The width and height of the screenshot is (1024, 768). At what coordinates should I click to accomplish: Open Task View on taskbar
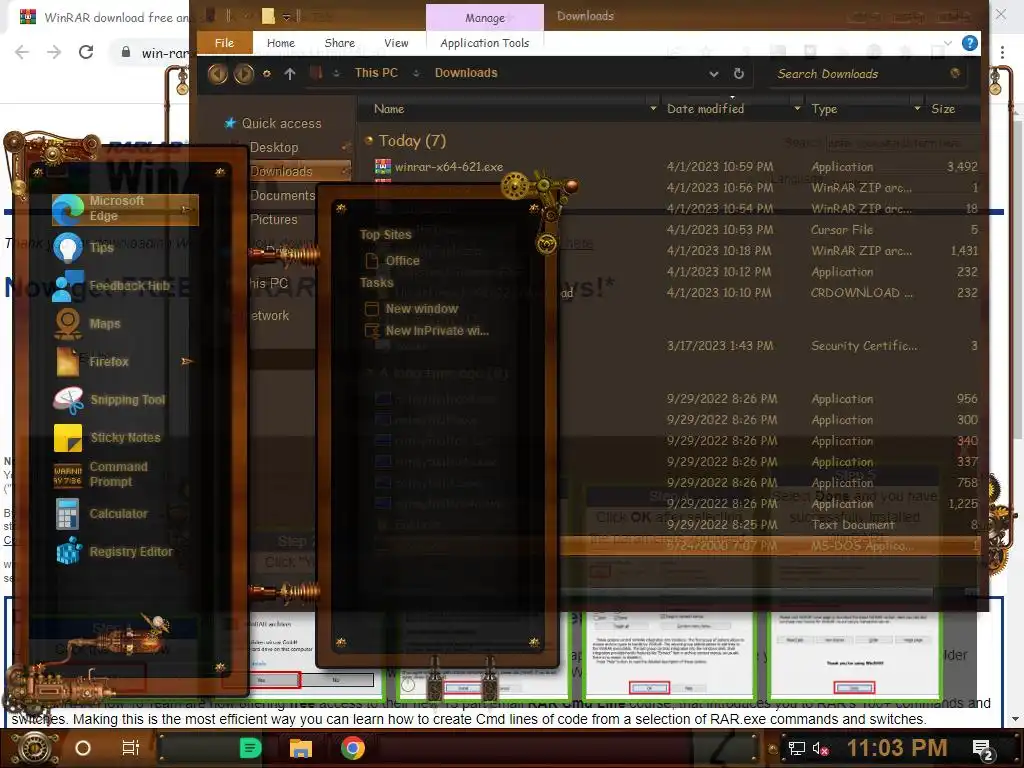click(x=131, y=748)
